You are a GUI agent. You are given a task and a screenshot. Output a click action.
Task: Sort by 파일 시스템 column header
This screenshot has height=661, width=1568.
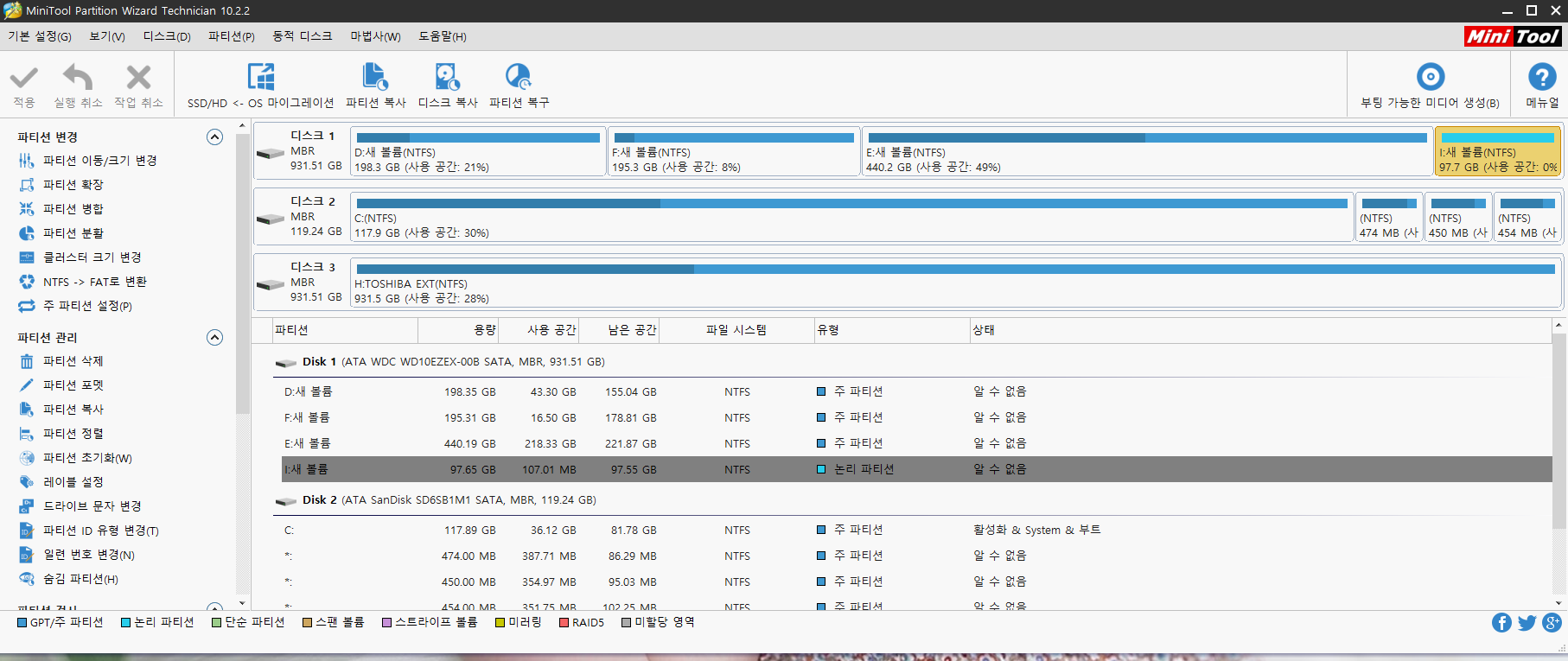click(x=736, y=330)
